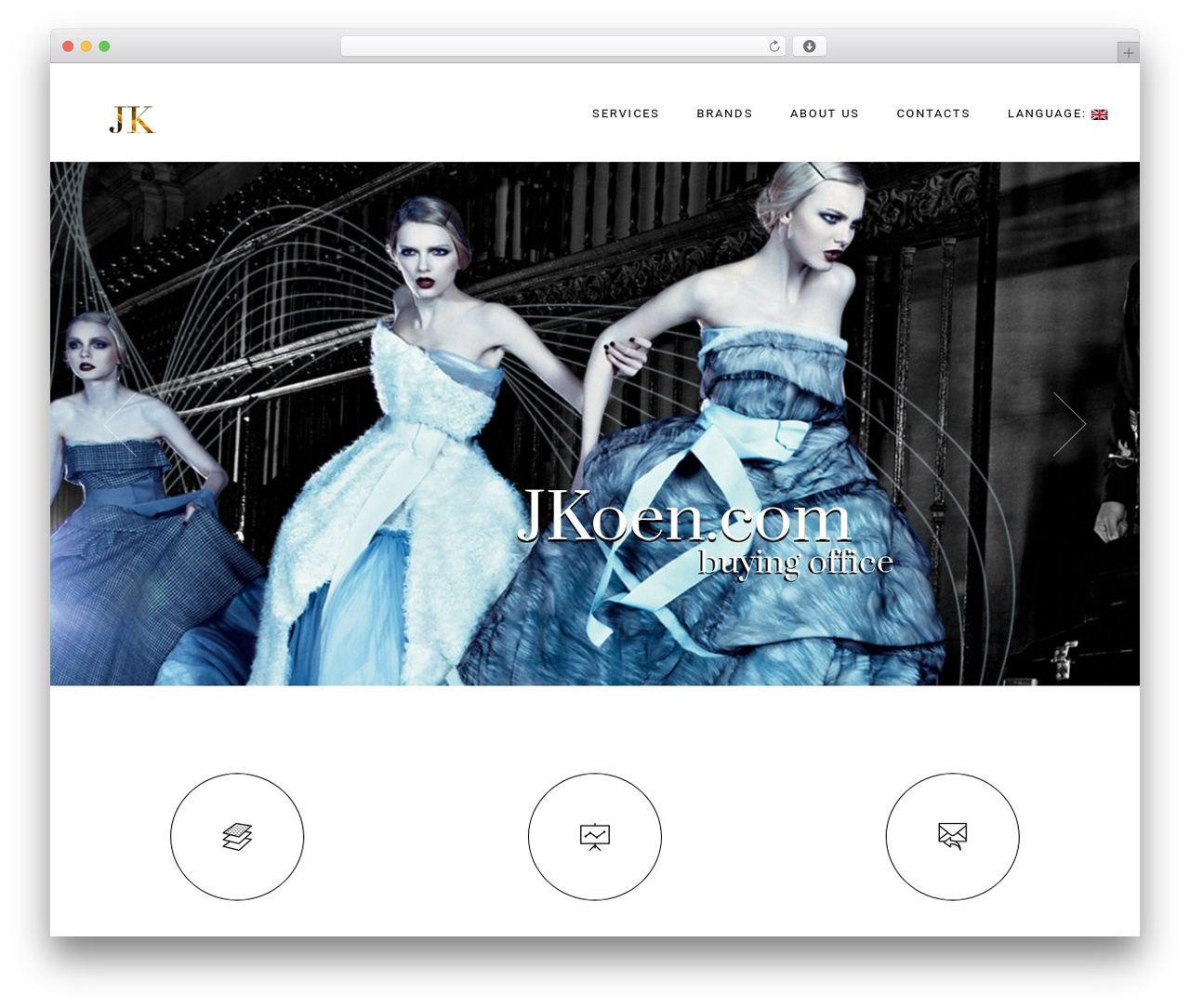Show the previous slider image
The height and width of the screenshot is (1008, 1190).
coord(120,424)
